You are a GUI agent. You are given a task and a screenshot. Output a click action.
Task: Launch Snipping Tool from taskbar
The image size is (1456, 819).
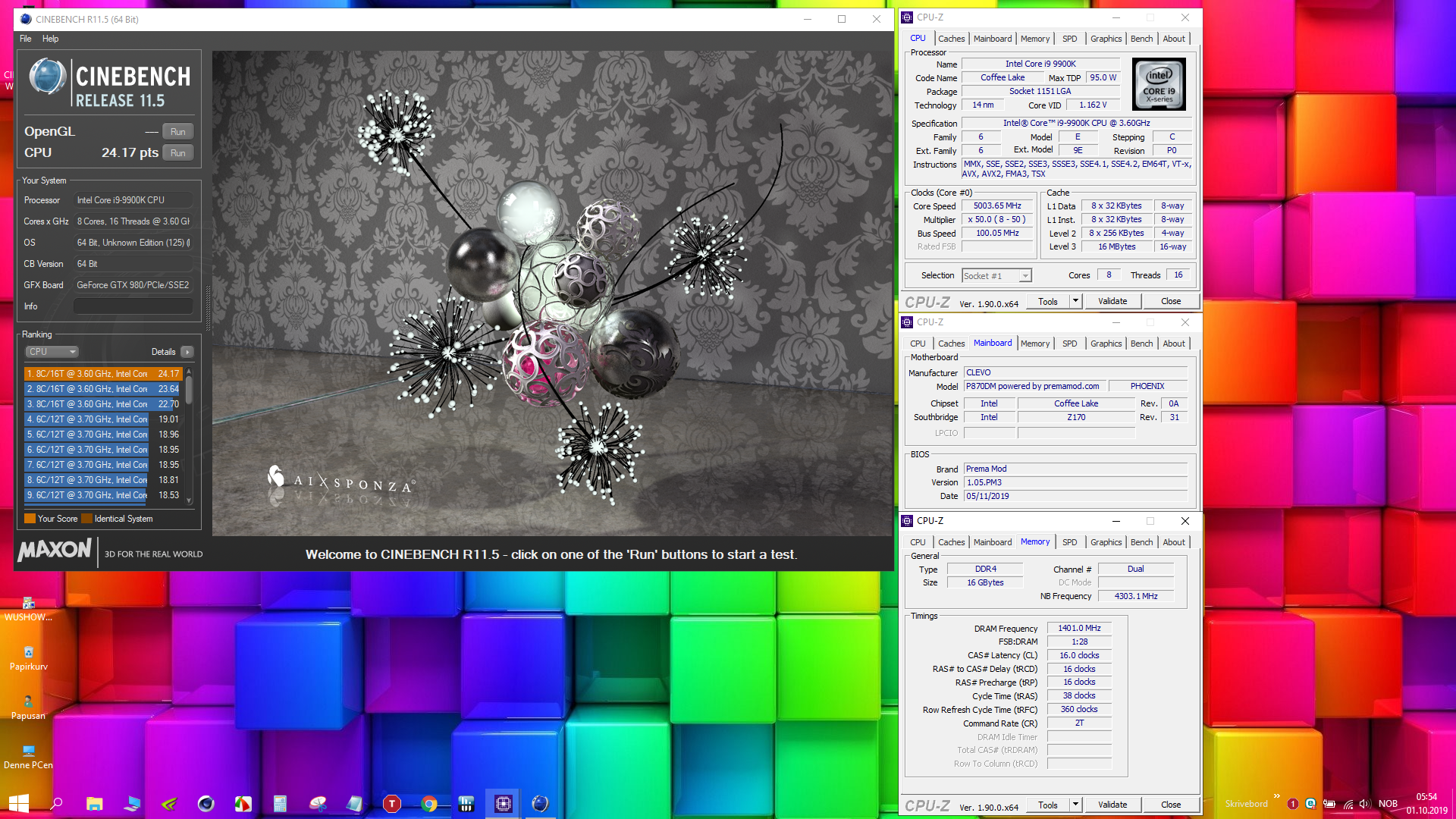coord(318,804)
